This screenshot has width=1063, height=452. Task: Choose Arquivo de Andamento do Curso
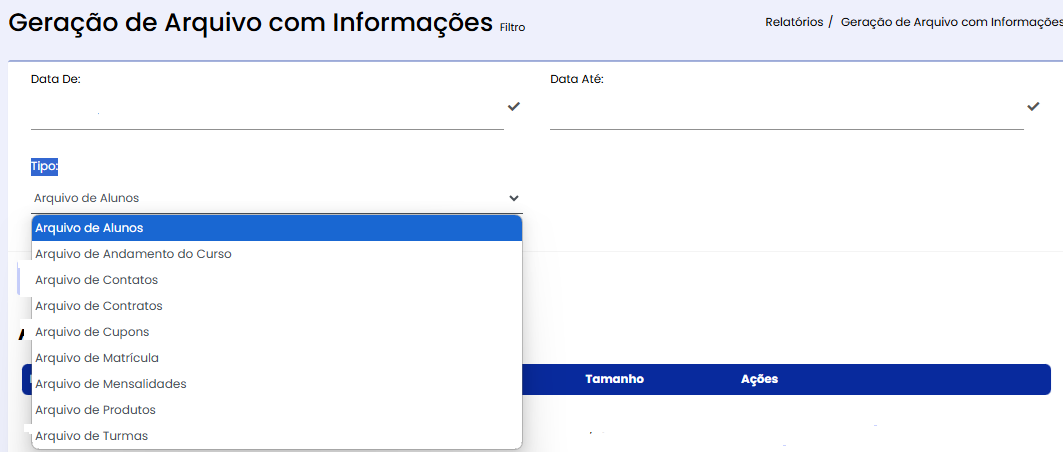tap(277, 254)
